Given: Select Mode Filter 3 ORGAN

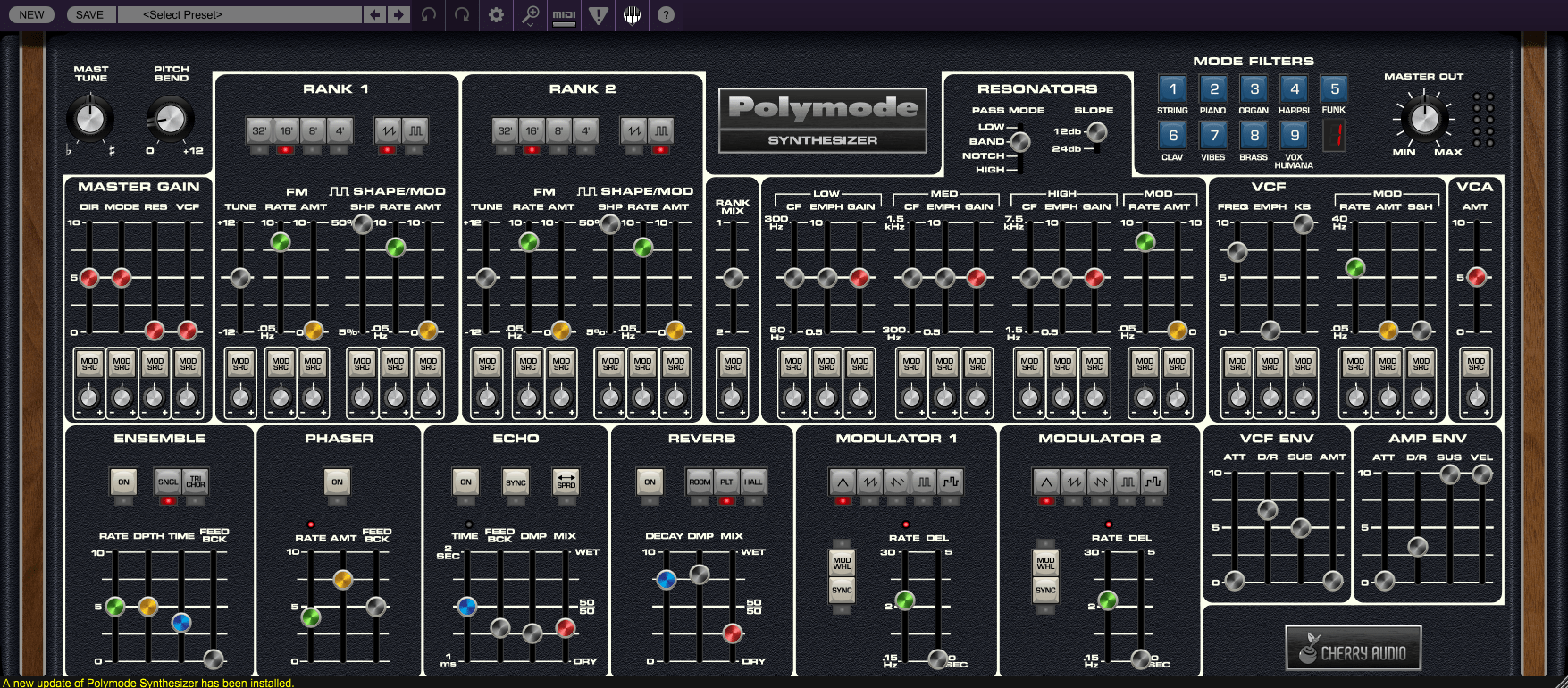Looking at the screenshot, I should [1254, 88].
